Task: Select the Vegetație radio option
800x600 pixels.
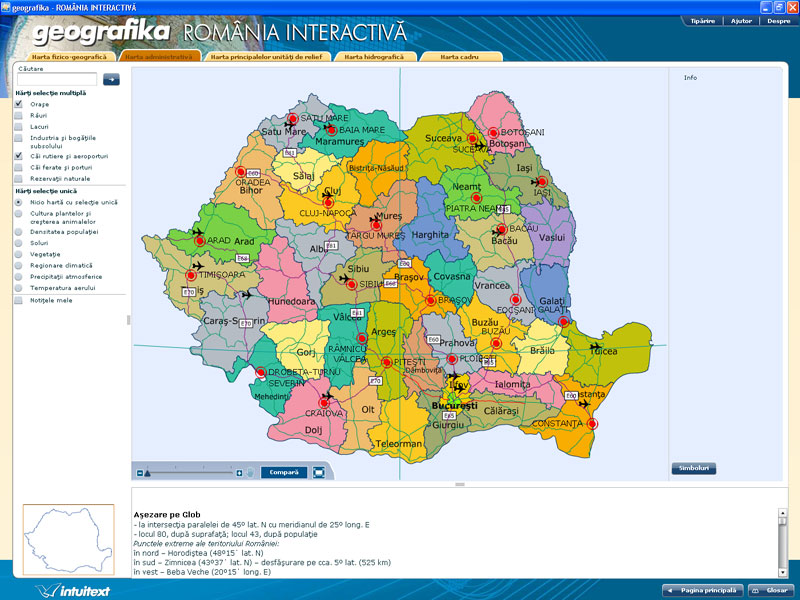Action: point(19,254)
